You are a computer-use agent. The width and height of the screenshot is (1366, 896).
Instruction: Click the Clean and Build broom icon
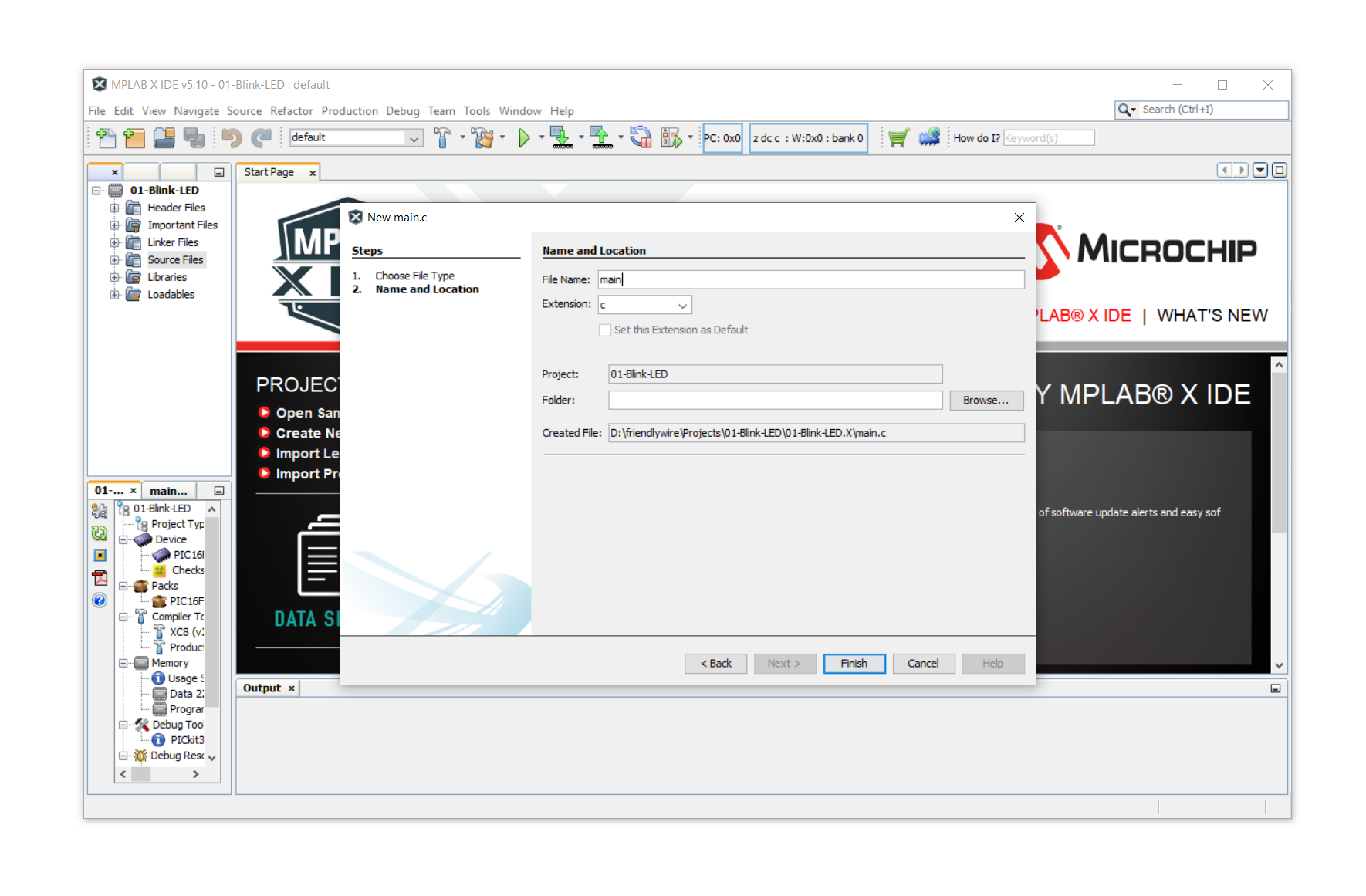pyautogui.click(x=483, y=138)
